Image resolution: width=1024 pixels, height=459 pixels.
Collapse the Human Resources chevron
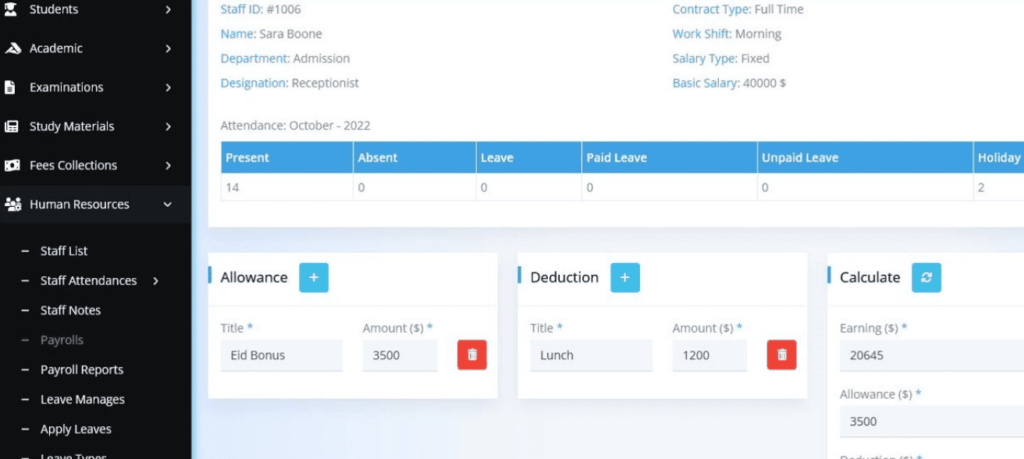point(168,204)
